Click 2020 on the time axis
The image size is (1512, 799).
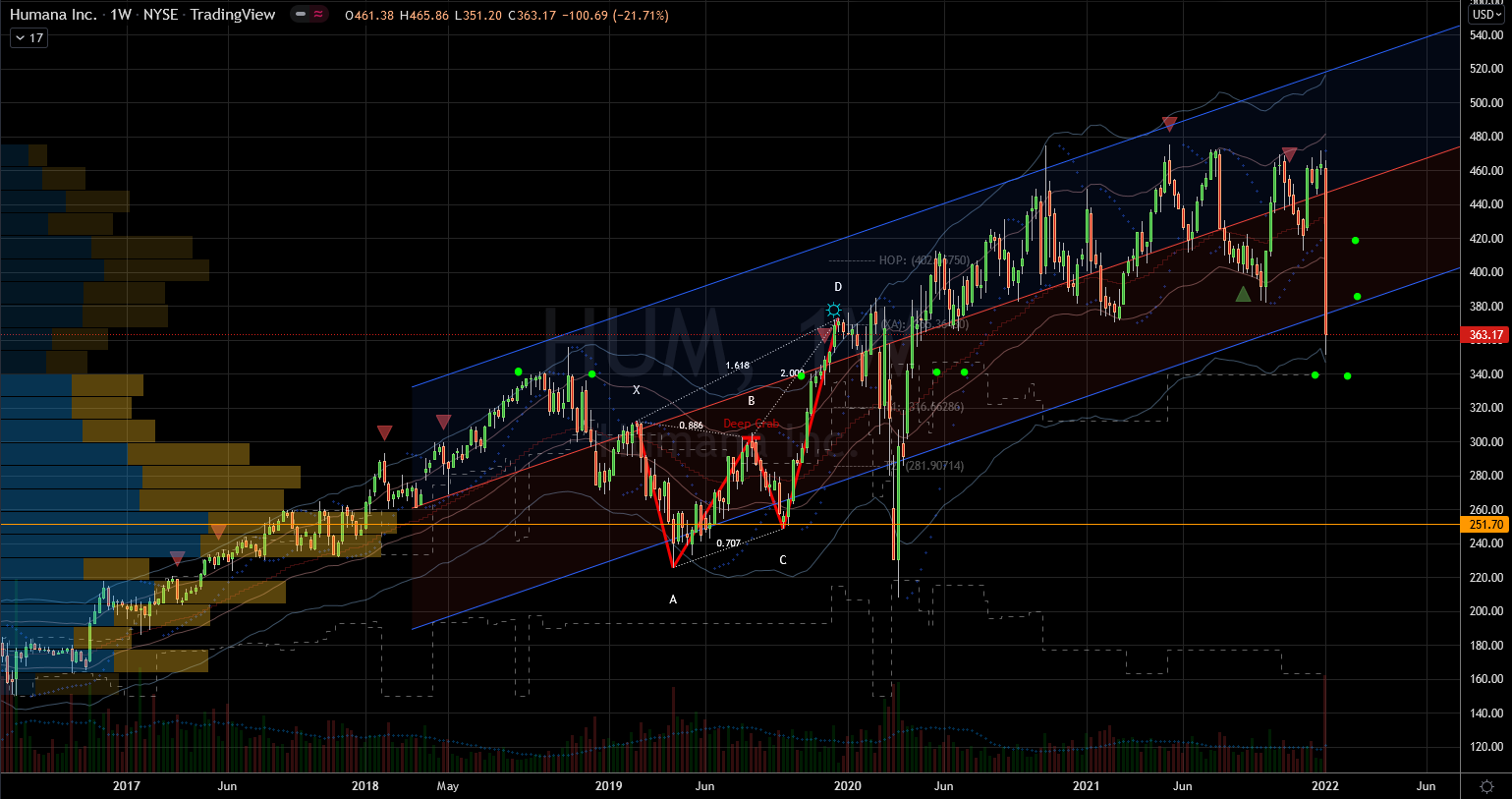[847, 786]
